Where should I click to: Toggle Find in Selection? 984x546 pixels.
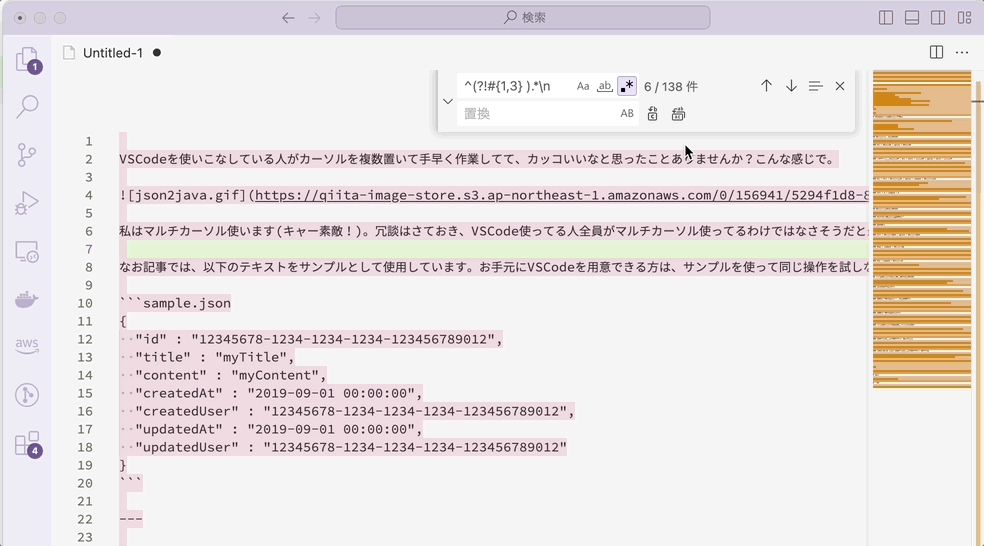815,86
